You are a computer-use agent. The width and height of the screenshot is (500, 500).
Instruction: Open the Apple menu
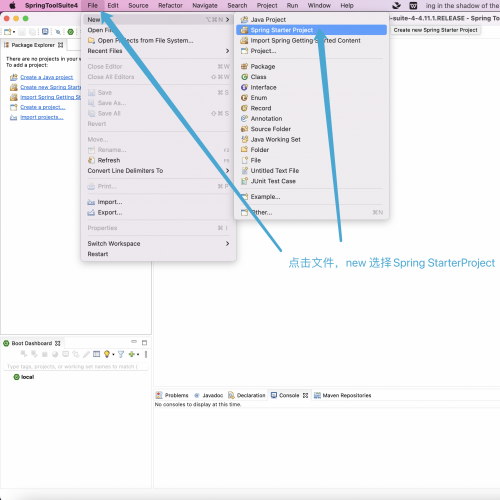click(x=12, y=6)
